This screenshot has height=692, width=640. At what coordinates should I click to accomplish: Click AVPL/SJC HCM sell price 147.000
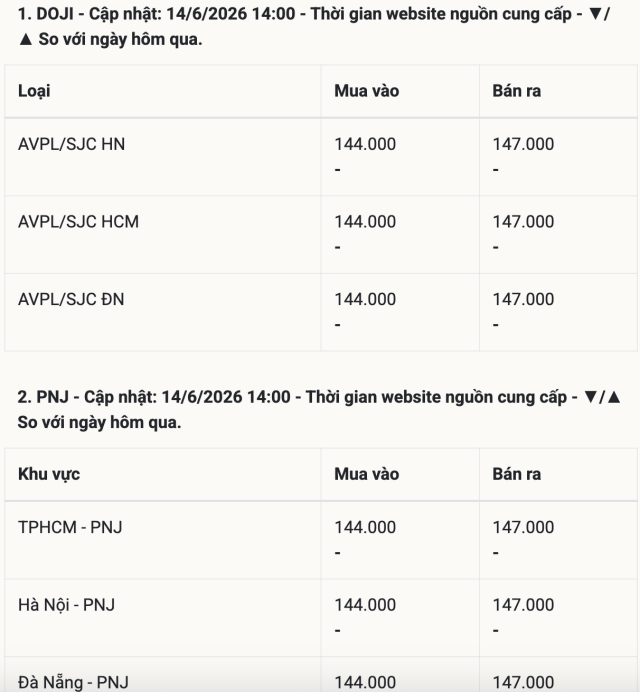(x=523, y=222)
